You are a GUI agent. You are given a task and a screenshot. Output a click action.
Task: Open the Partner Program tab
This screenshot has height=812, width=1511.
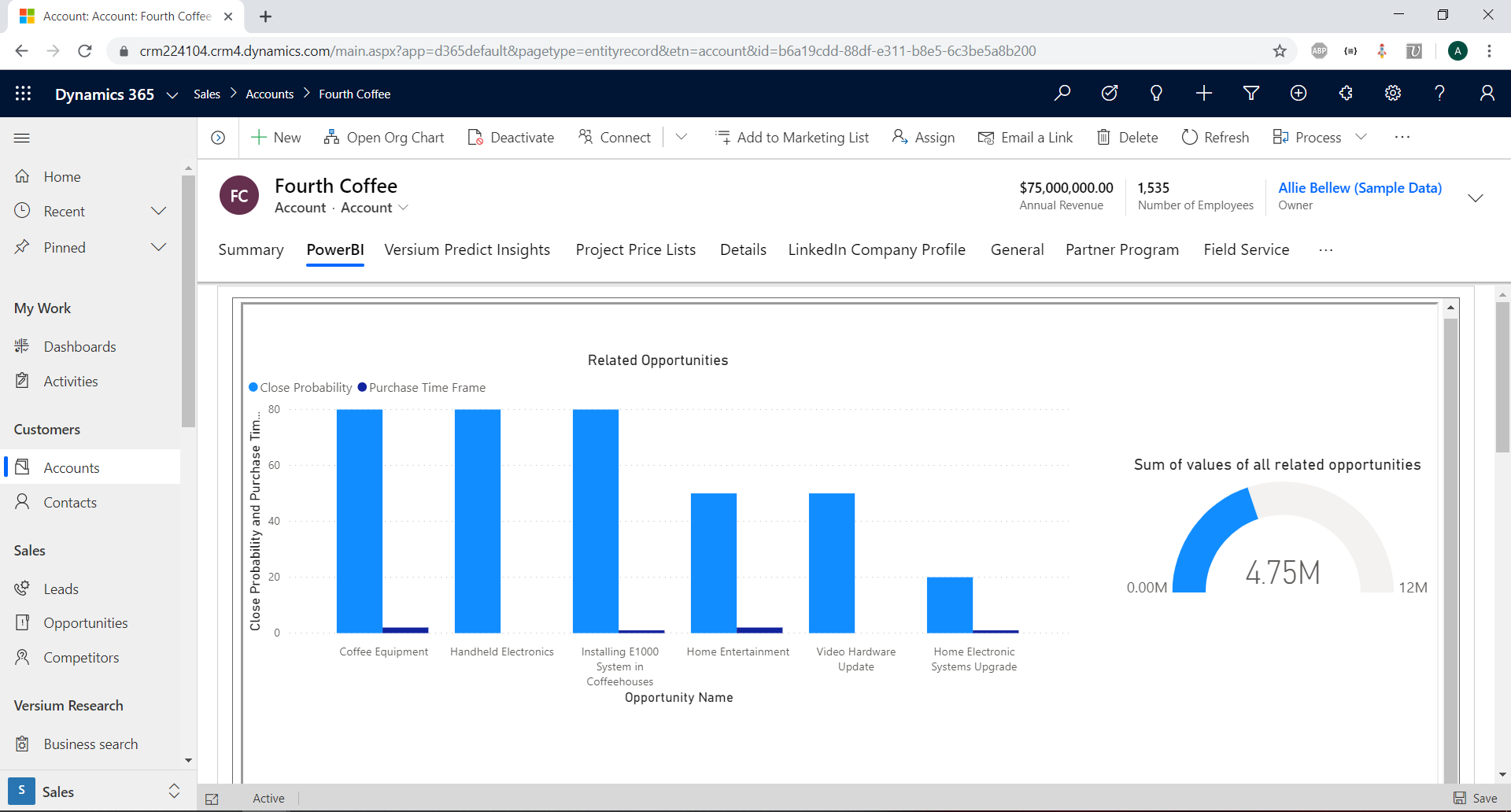[x=1122, y=249]
